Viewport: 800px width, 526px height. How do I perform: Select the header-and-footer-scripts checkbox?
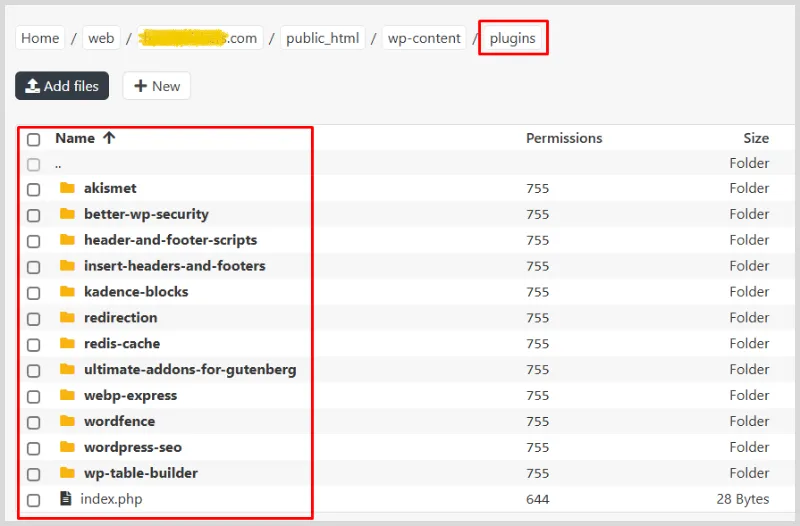pos(34,241)
